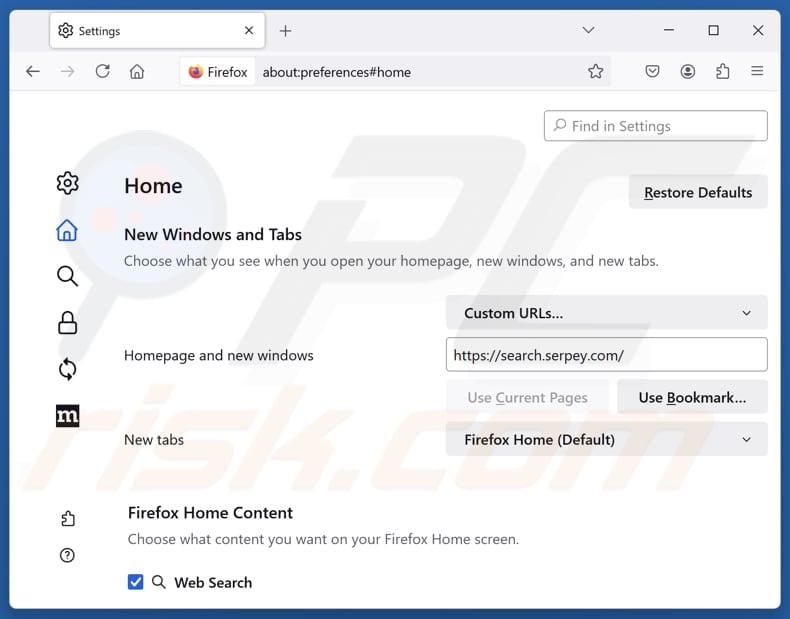Open the application hamburger menu

tap(757, 71)
